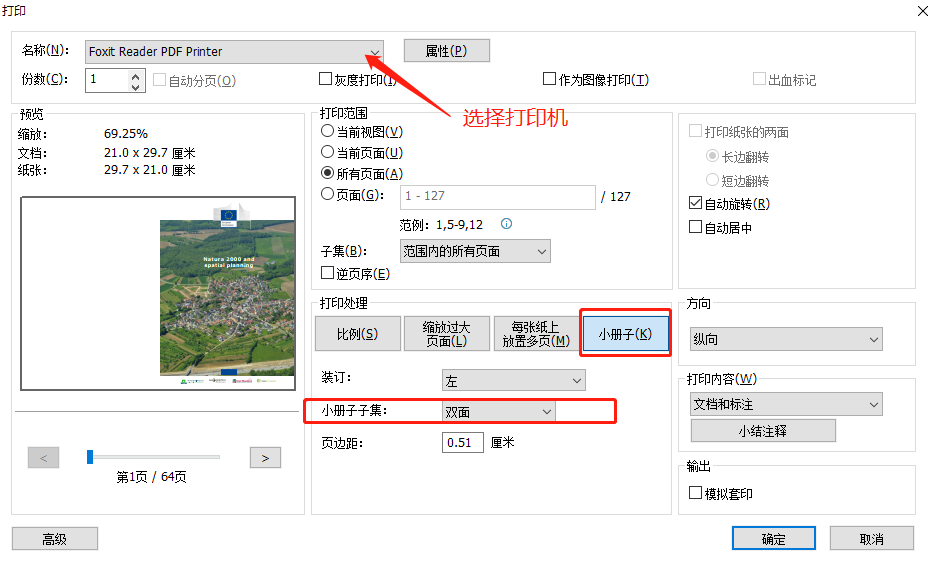Image resolution: width=936 pixels, height=569 pixels.
Task: Click the copies 份数 number field
Action: pyautogui.click(x=106, y=79)
